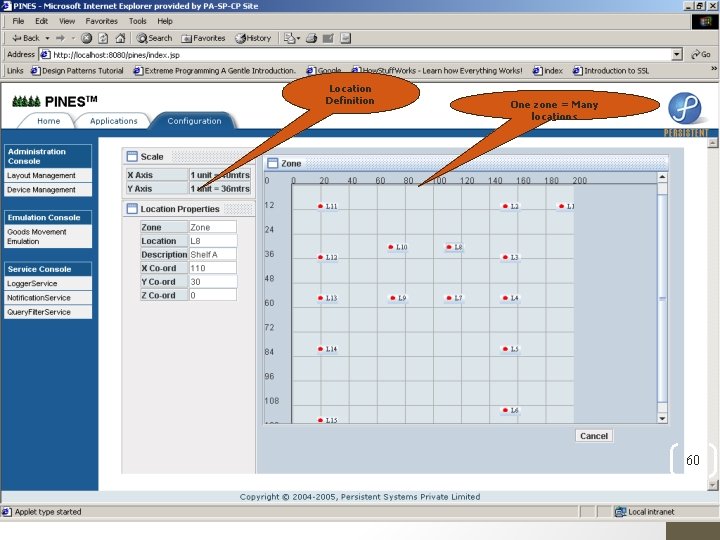
Task: Select location marker L10 on grid
Action: 398,247
